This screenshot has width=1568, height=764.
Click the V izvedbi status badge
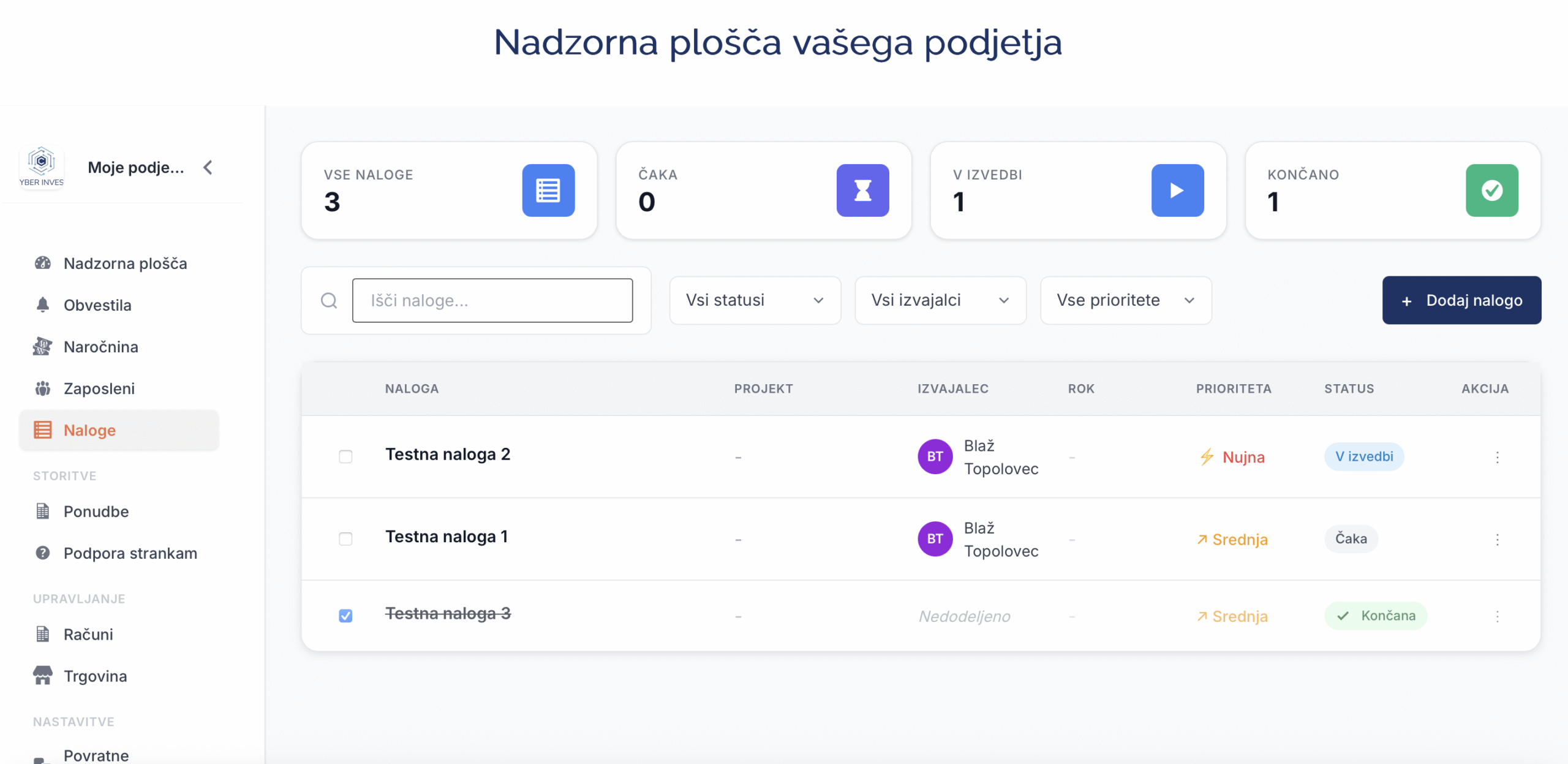[1363, 456]
